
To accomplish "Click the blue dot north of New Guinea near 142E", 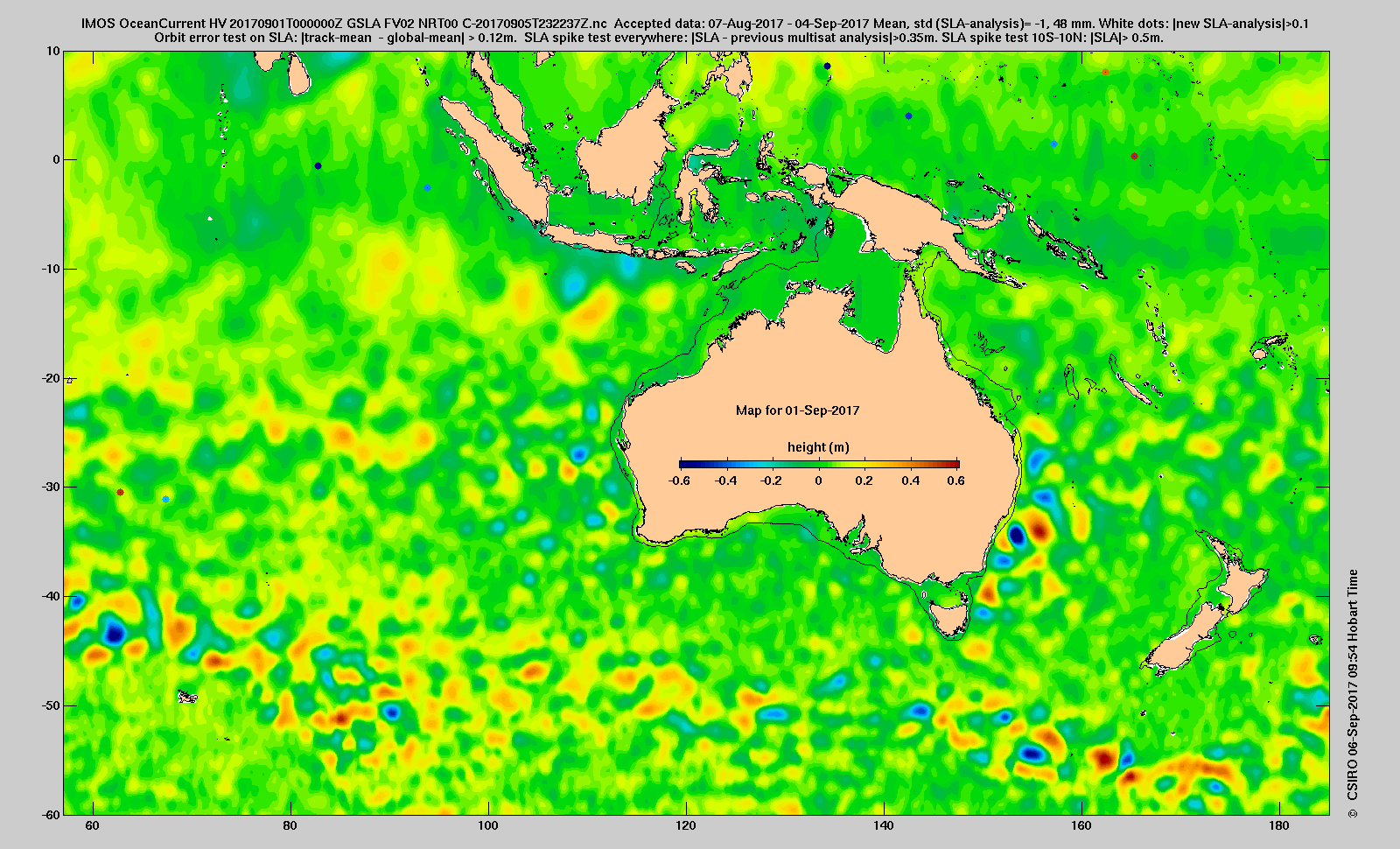I will click(908, 116).
